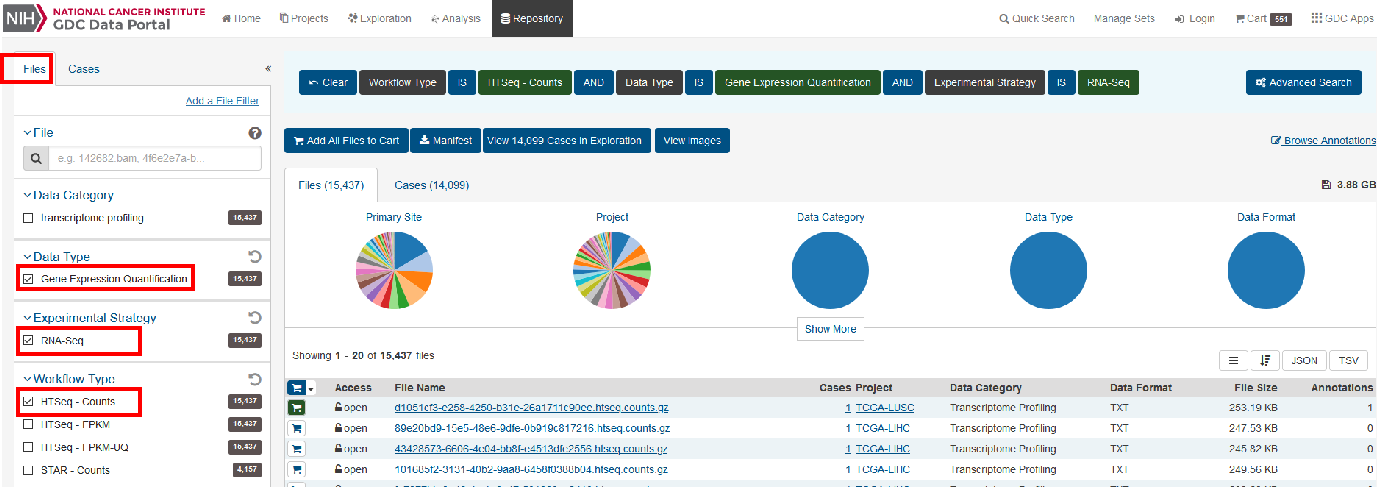
Task: Collapse the Workflow Type facet section
Action: pos(28,379)
